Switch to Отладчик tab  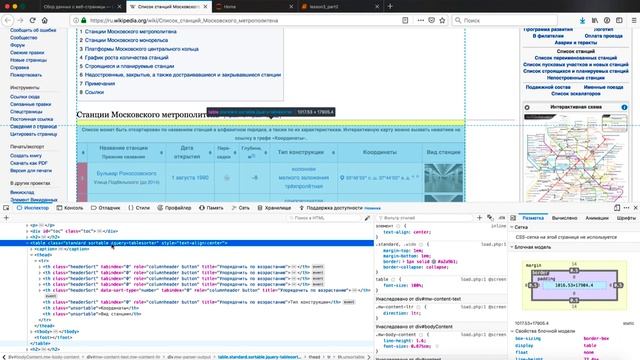click(106, 208)
